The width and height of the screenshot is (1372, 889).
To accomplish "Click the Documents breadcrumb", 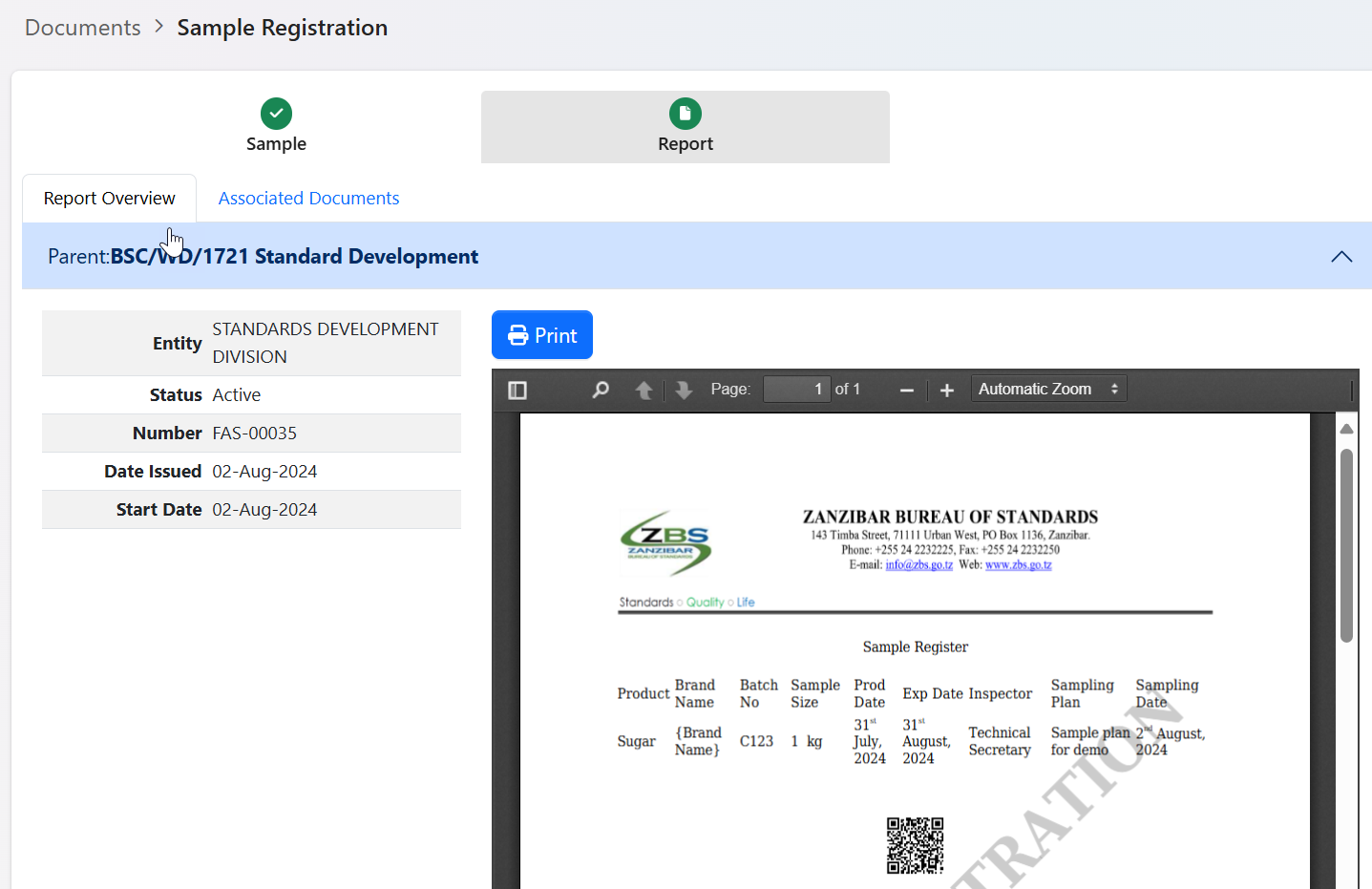I will 83,28.
